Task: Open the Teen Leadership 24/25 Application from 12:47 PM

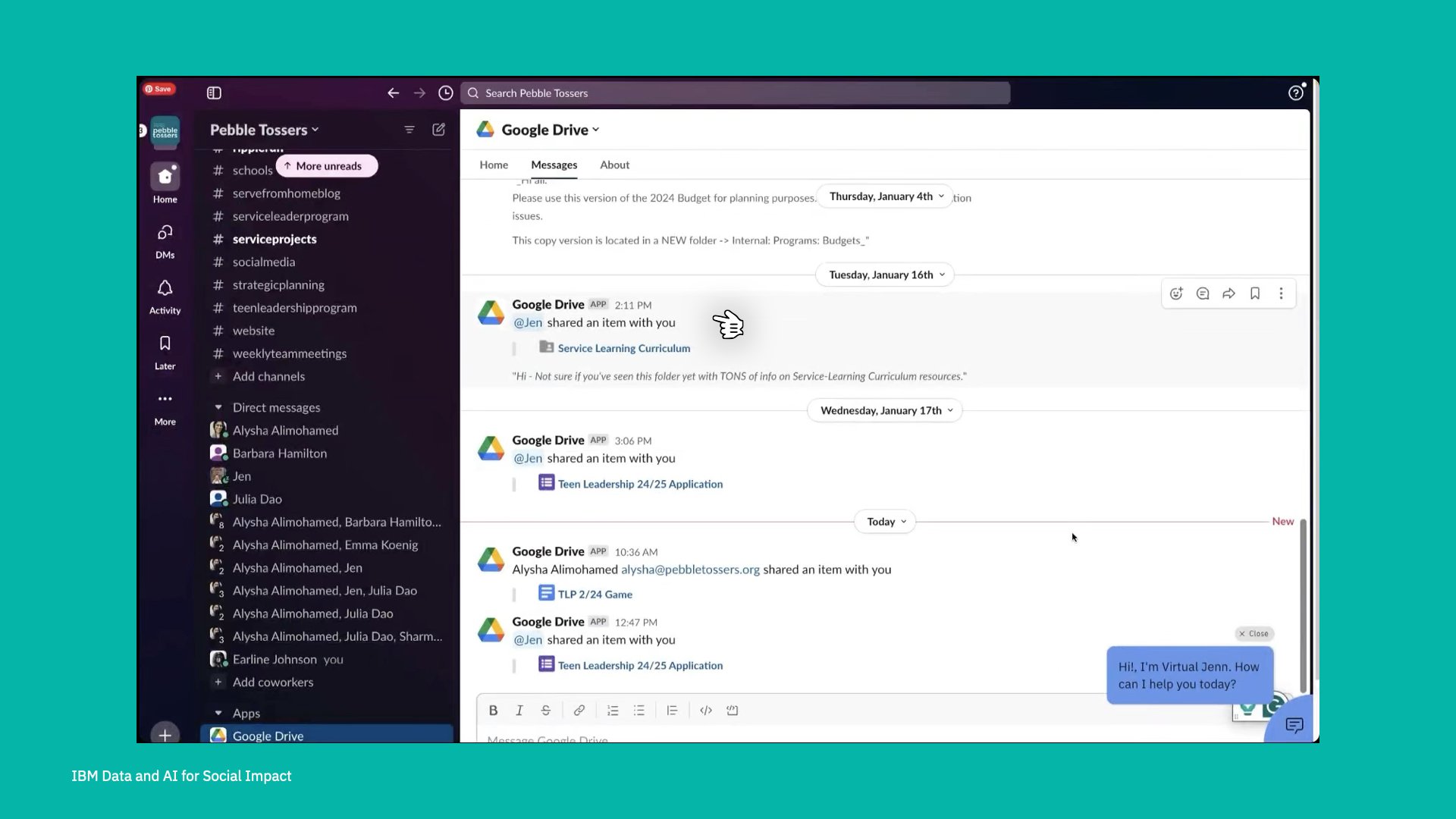Action: (640, 665)
